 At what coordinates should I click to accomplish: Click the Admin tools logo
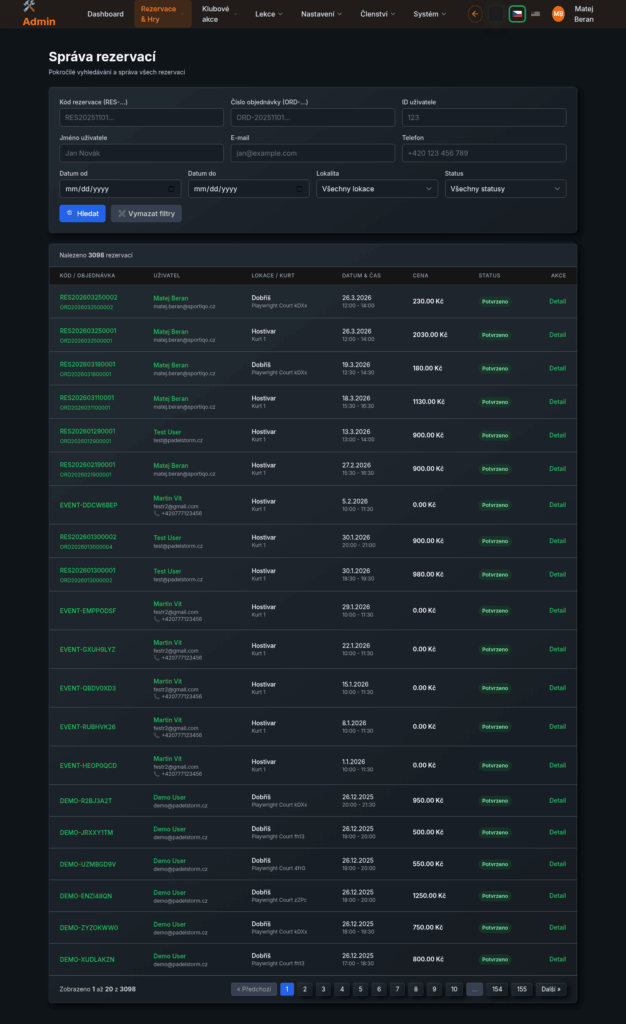click(38, 14)
